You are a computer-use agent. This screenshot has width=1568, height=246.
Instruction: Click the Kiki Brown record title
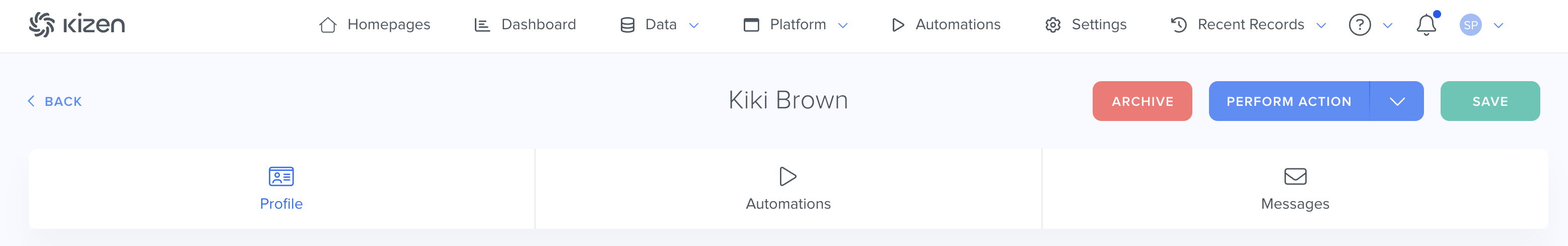[x=788, y=100]
